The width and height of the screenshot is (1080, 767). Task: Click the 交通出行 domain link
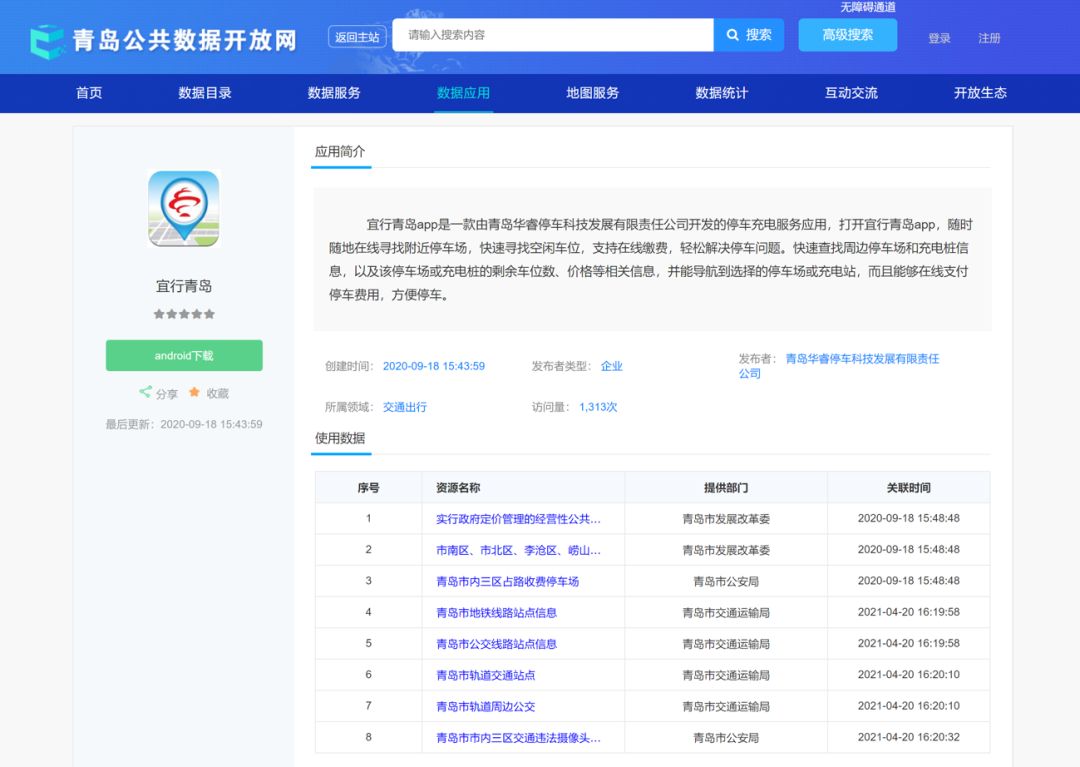(405, 407)
